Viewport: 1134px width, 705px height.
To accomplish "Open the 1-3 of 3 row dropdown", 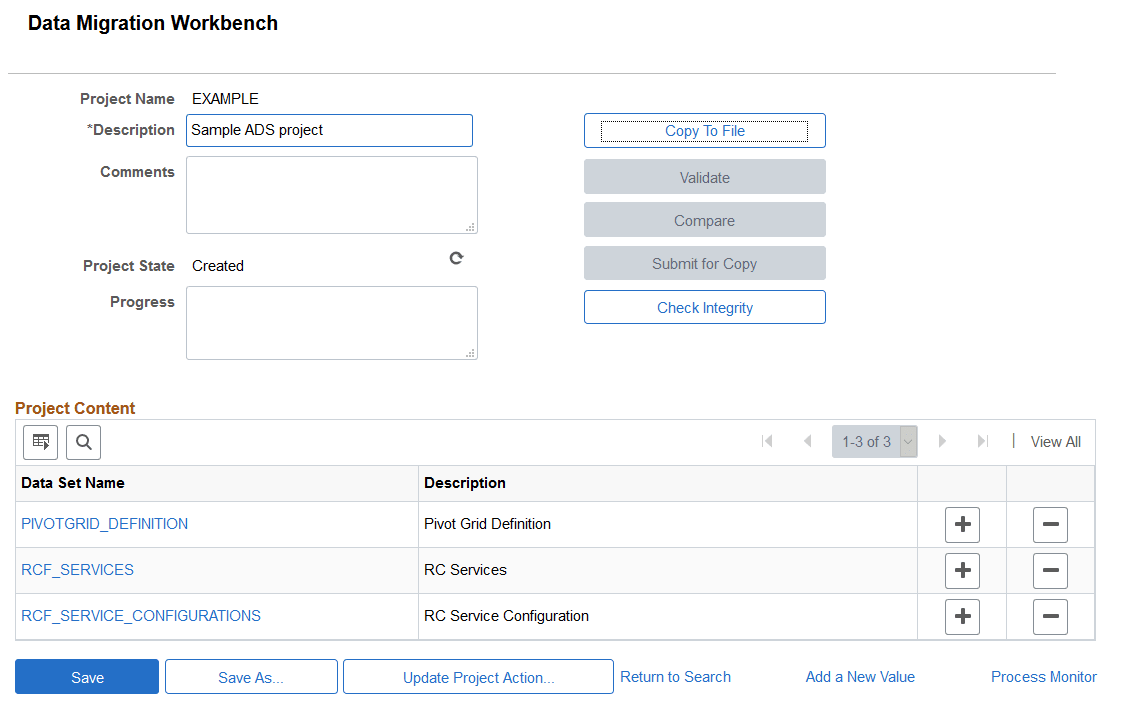I will pyautogui.click(x=908, y=441).
